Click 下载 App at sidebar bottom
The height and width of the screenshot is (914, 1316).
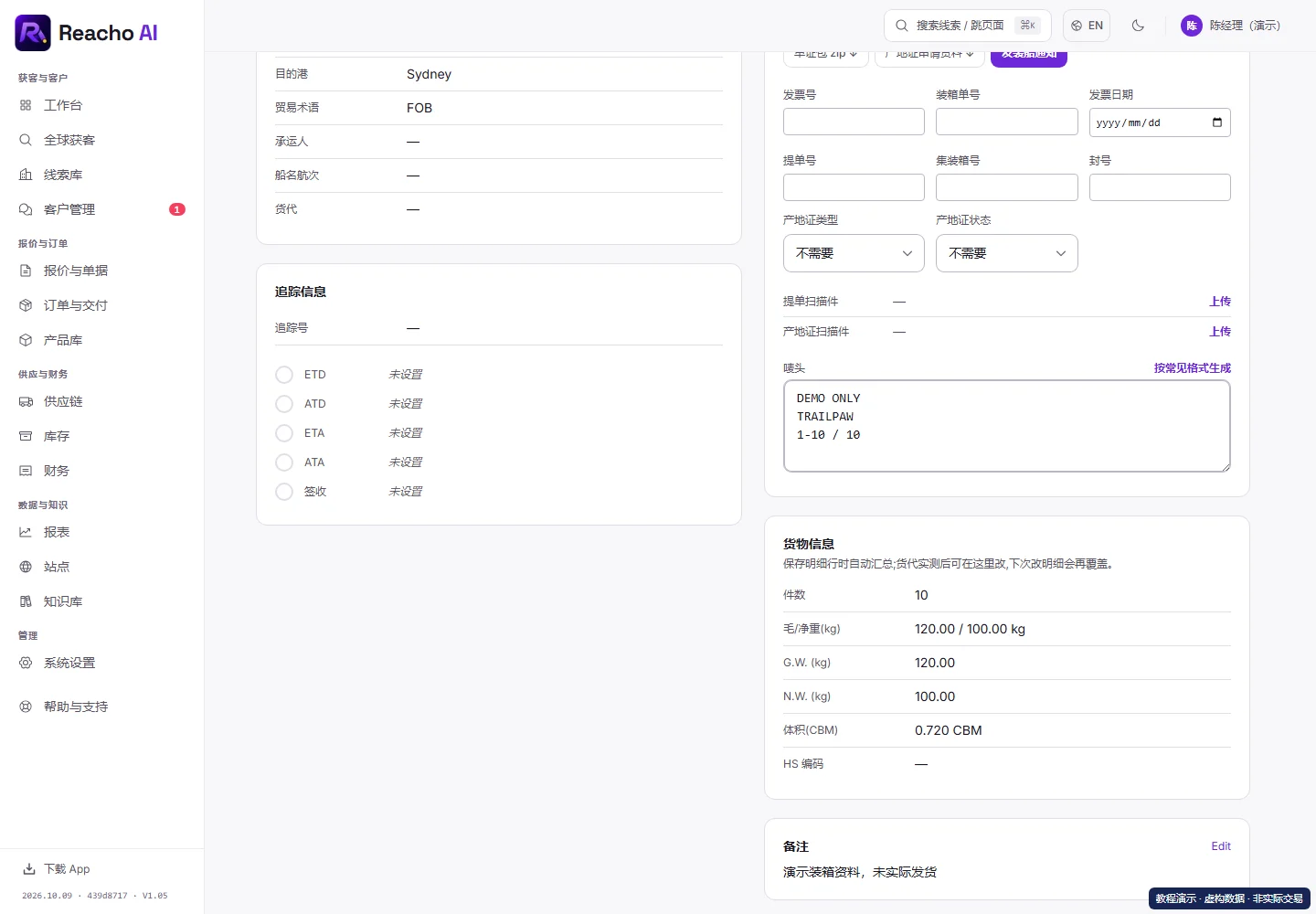(57, 869)
